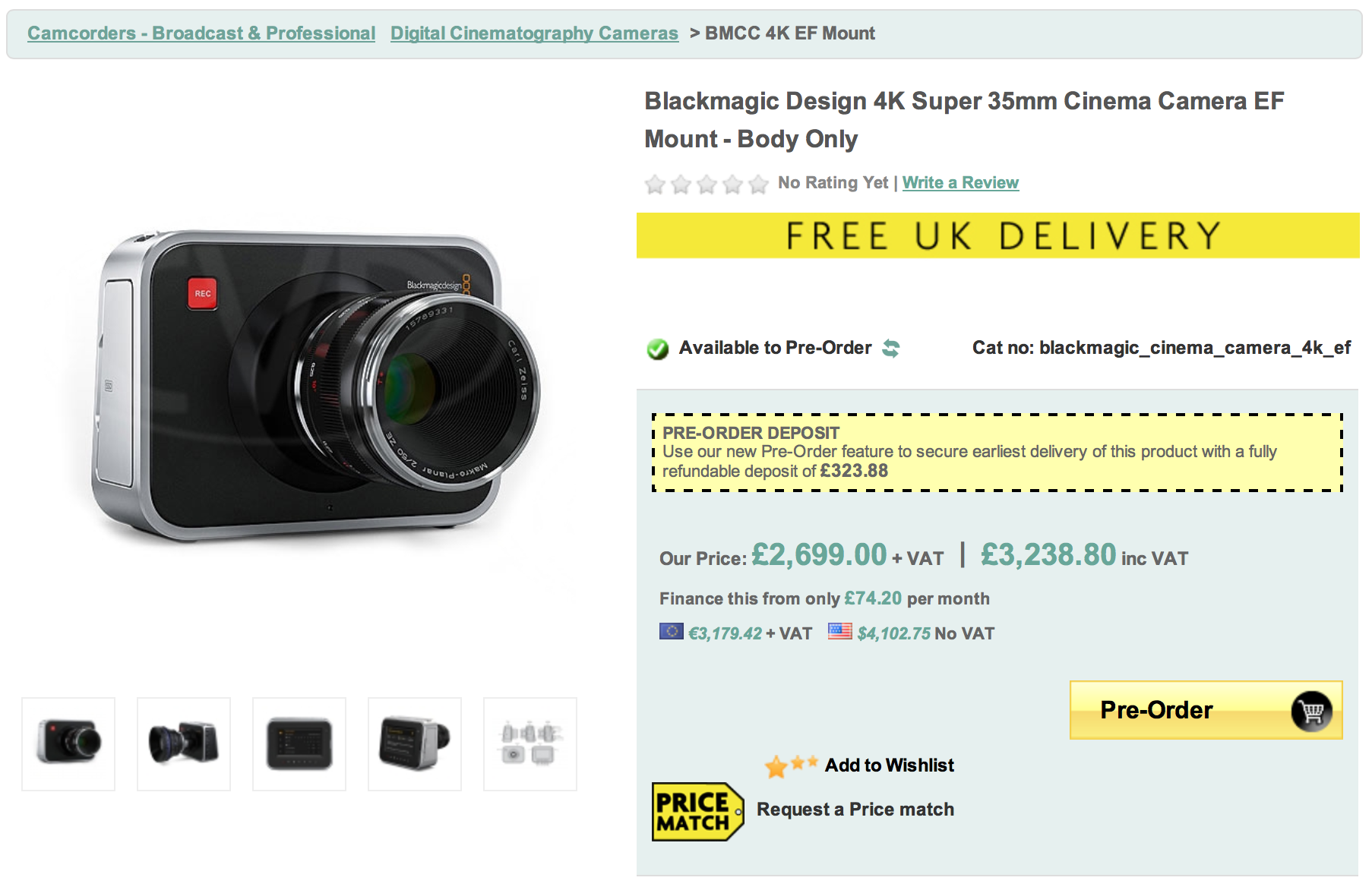Click the shopping cart icon on Pre-Order
Screen dimensions: 1372x887
tap(1311, 711)
